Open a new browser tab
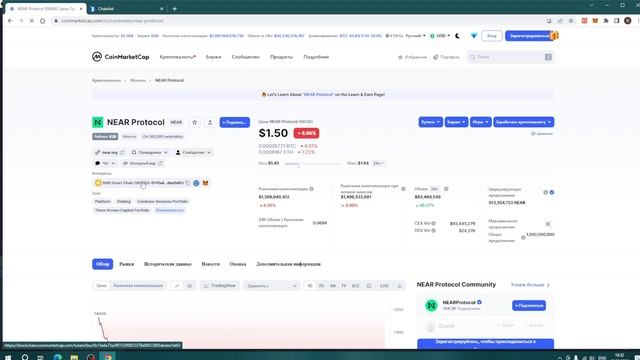Viewport: 640px width, 360px height. pyautogui.click(x=174, y=9)
